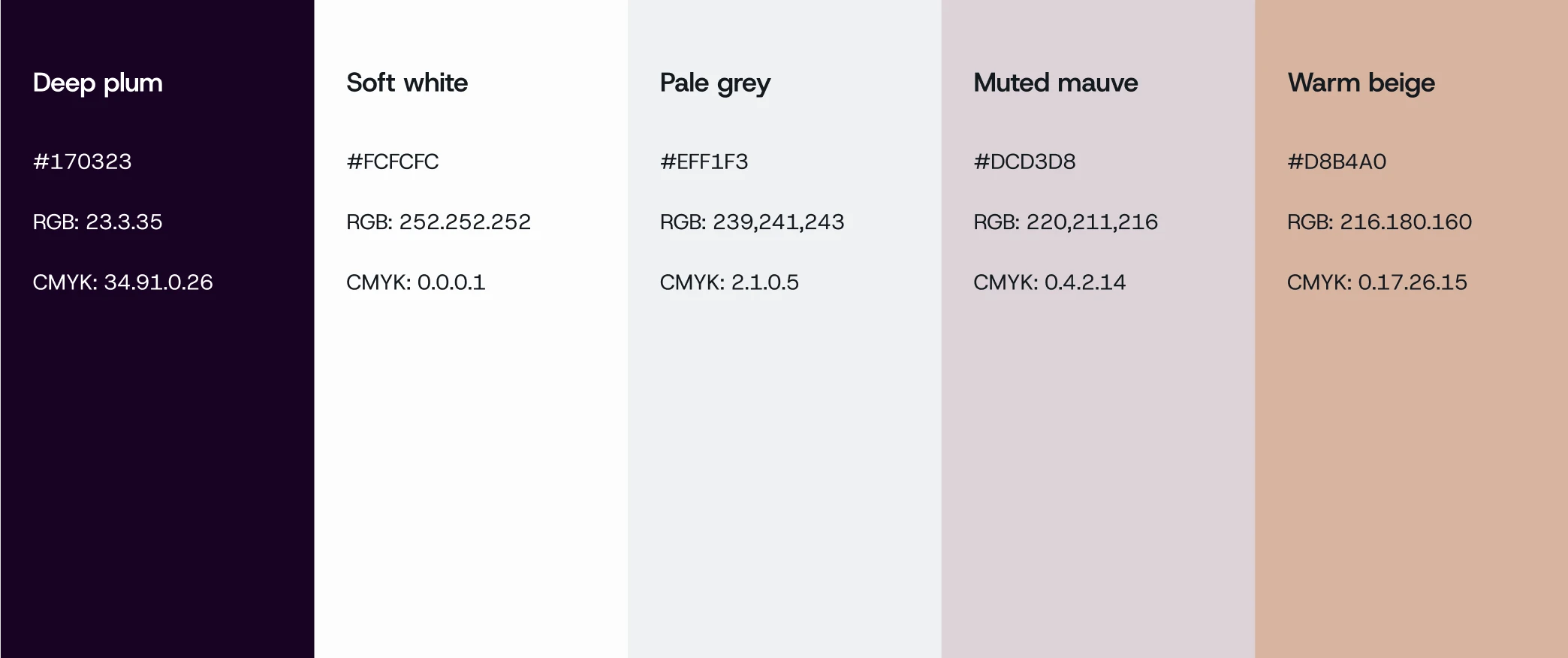
Task: Click the Deep plum heading
Action: 98,83
